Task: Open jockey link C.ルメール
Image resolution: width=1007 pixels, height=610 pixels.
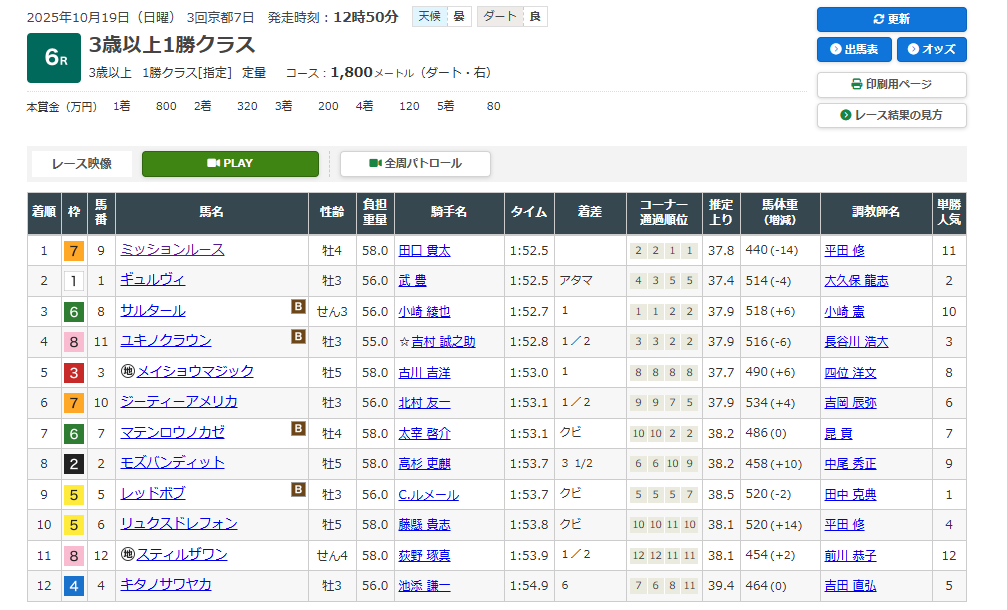Action: point(430,494)
